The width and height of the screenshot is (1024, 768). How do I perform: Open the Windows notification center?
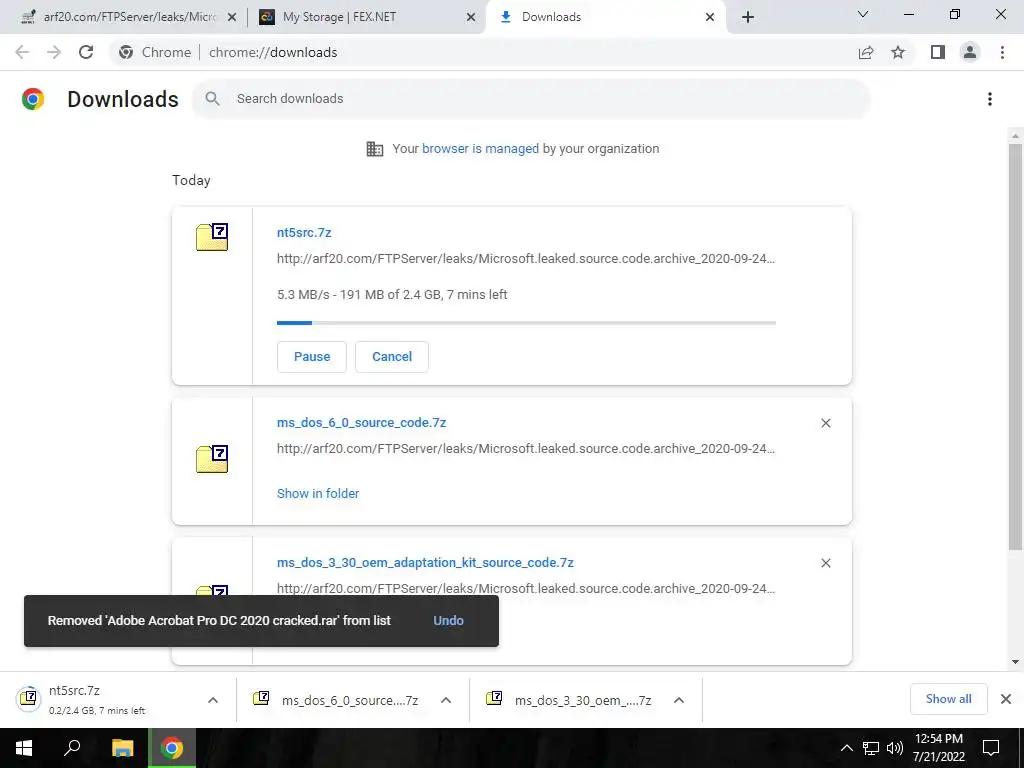point(991,748)
